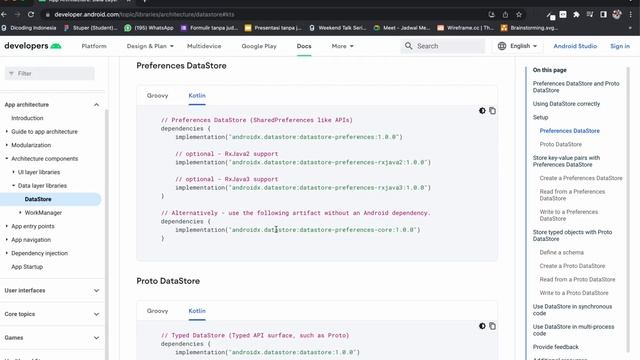Image resolution: width=640 pixels, height=360 pixels.
Task: Jump to Using DataStore correctly
Action: click(566, 104)
